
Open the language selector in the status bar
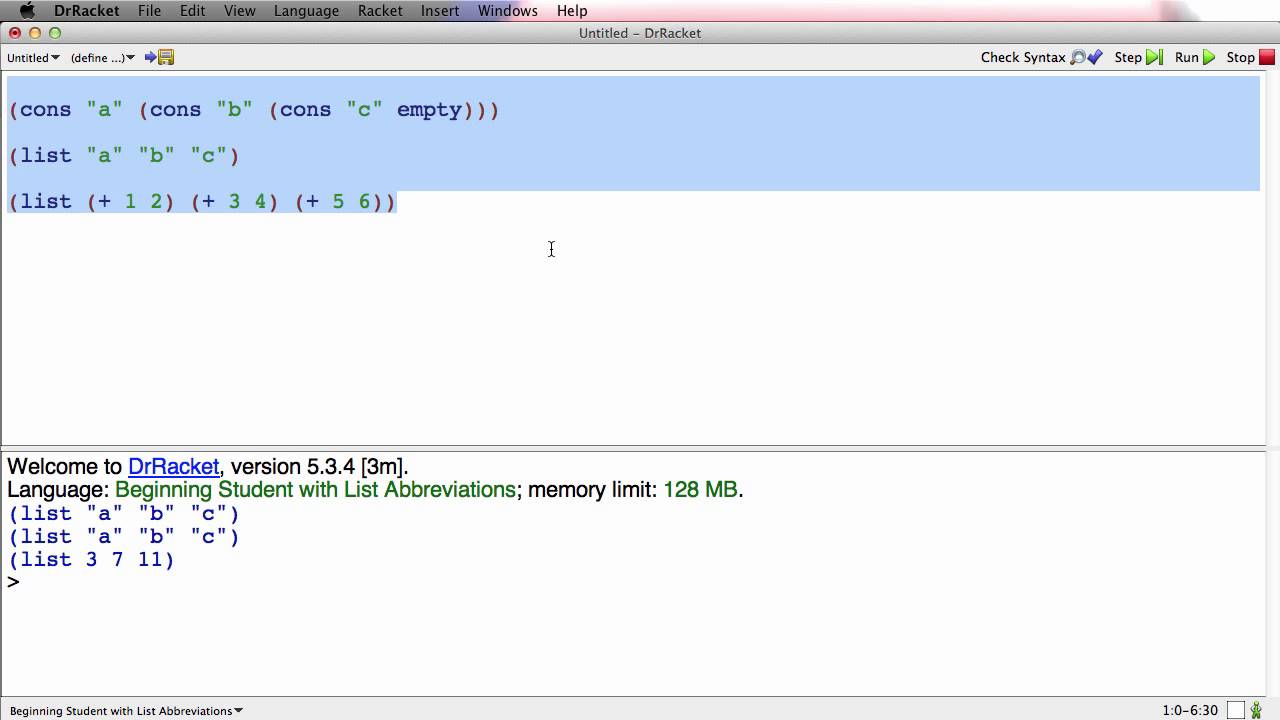coord(126,711)
